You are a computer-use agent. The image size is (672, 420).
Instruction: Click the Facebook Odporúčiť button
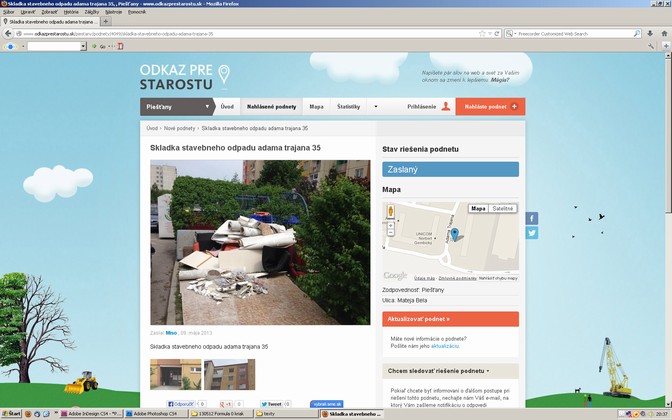[x=181, y=404]
